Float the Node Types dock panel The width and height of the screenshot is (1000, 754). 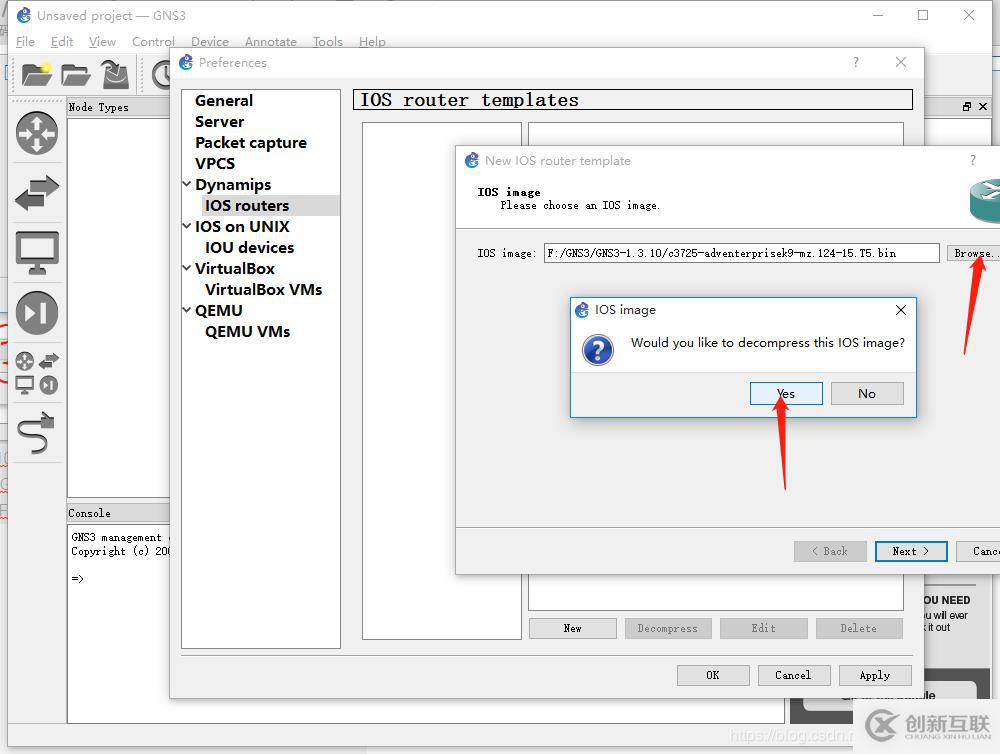click(967, 107)
